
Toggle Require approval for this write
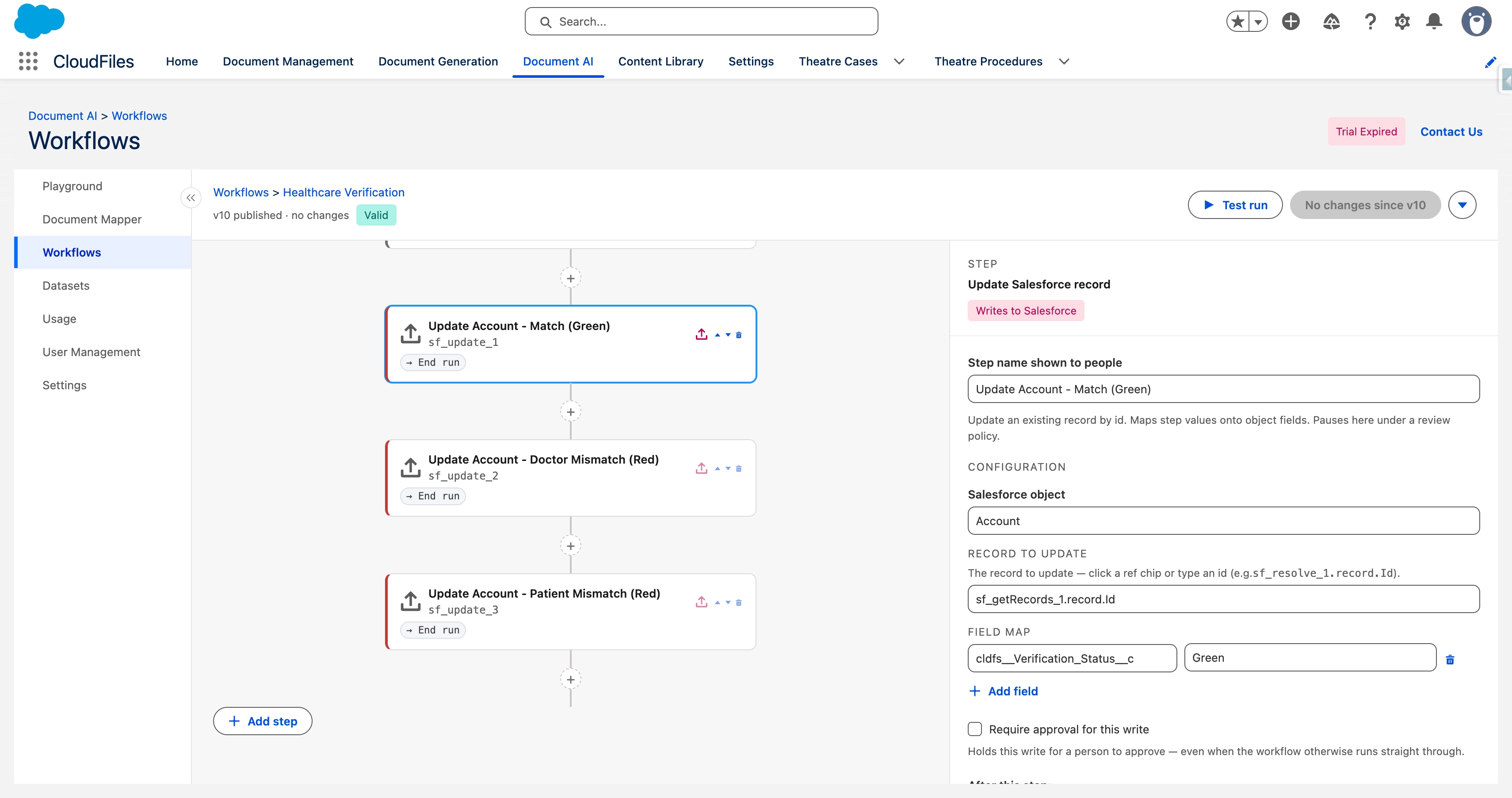(975, 729)
